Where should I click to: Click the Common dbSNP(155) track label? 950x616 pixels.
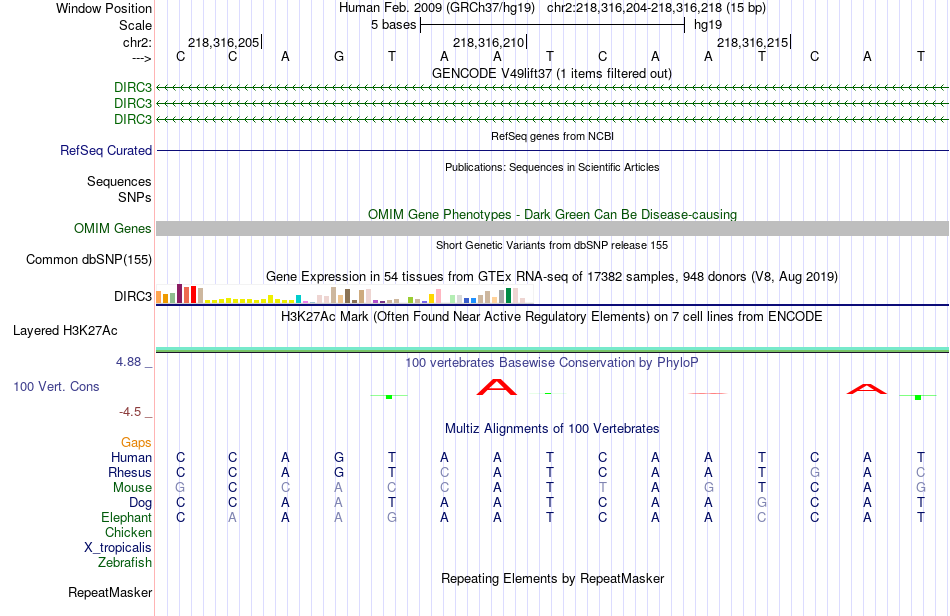tap(88, 259)
